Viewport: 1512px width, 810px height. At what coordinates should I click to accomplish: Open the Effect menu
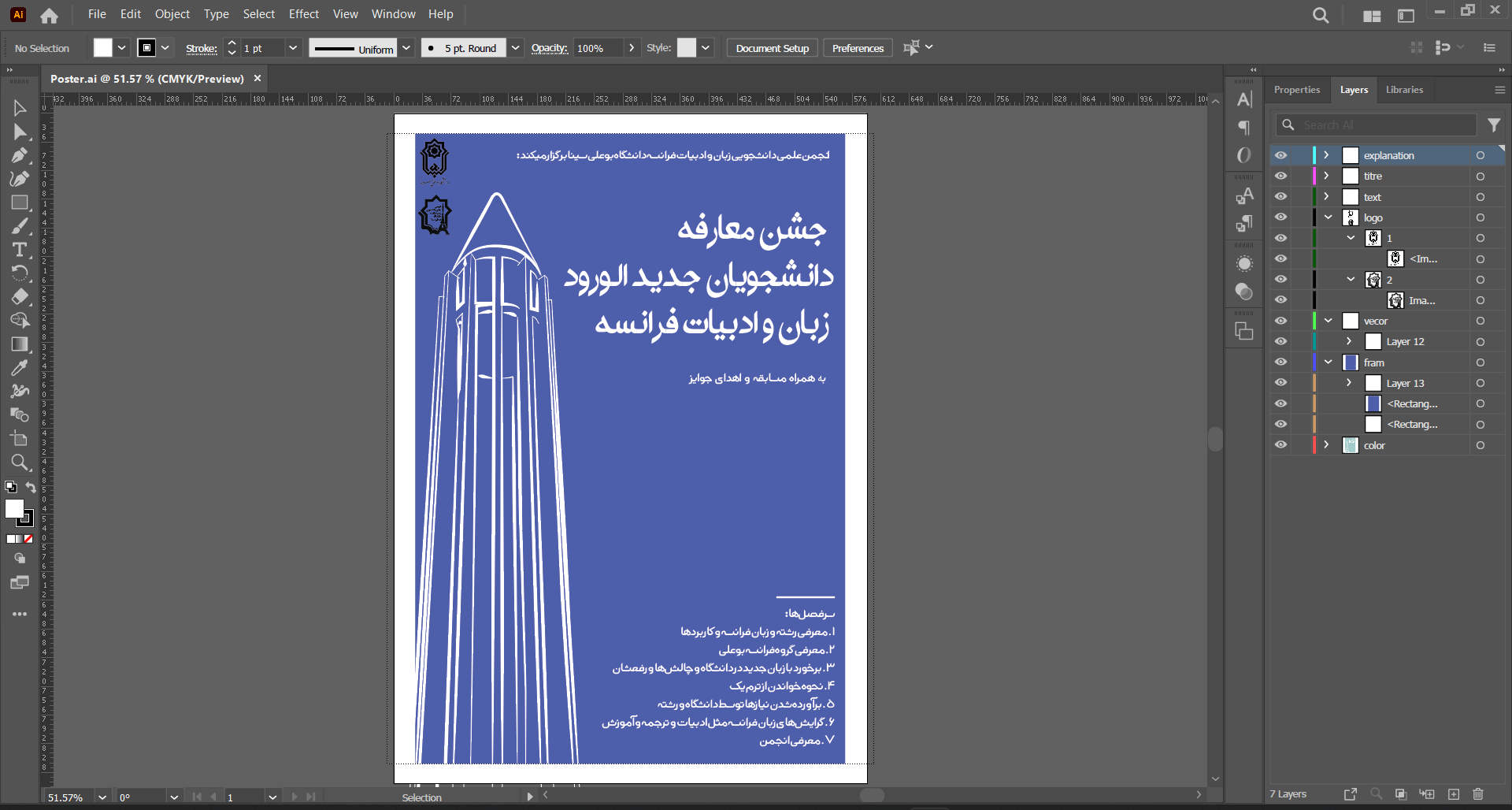pyautogui.click(x=303, y=14)
